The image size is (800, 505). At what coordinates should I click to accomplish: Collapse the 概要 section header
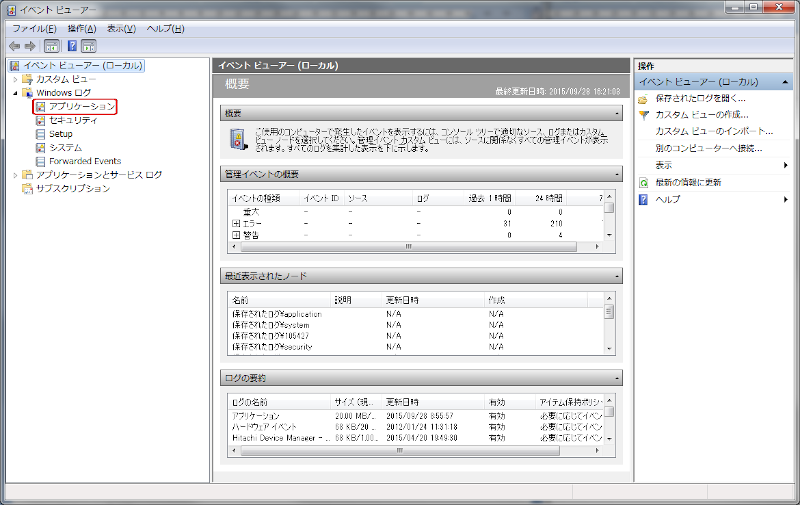[x=617, y=113]
